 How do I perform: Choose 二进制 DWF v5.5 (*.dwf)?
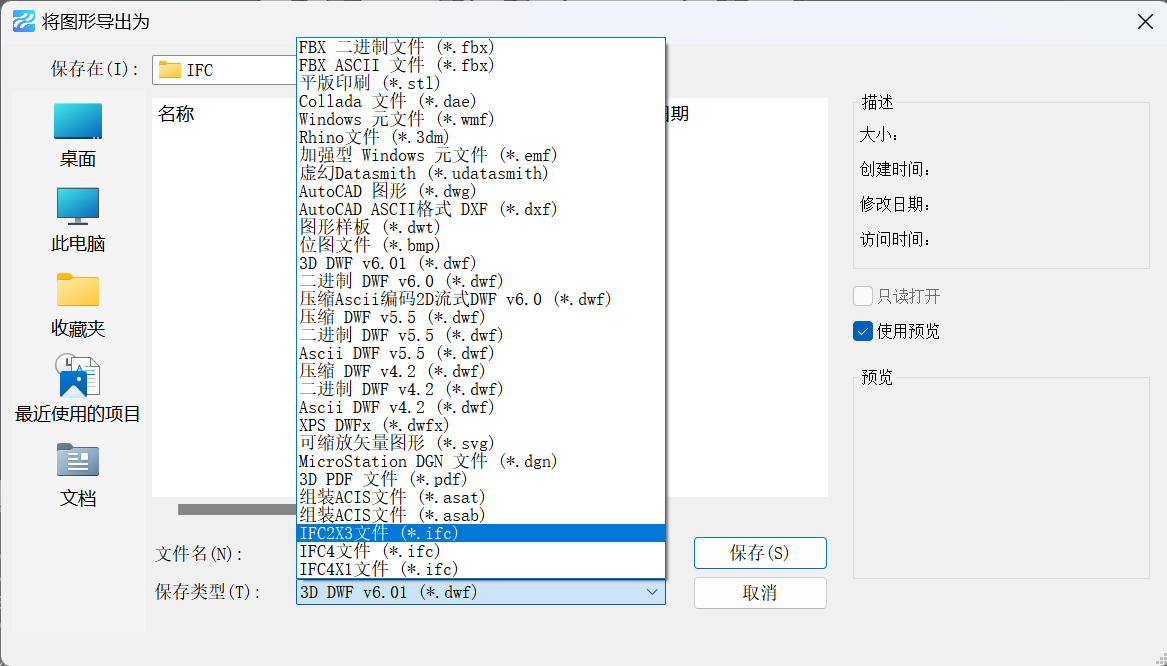coord(481,335)
